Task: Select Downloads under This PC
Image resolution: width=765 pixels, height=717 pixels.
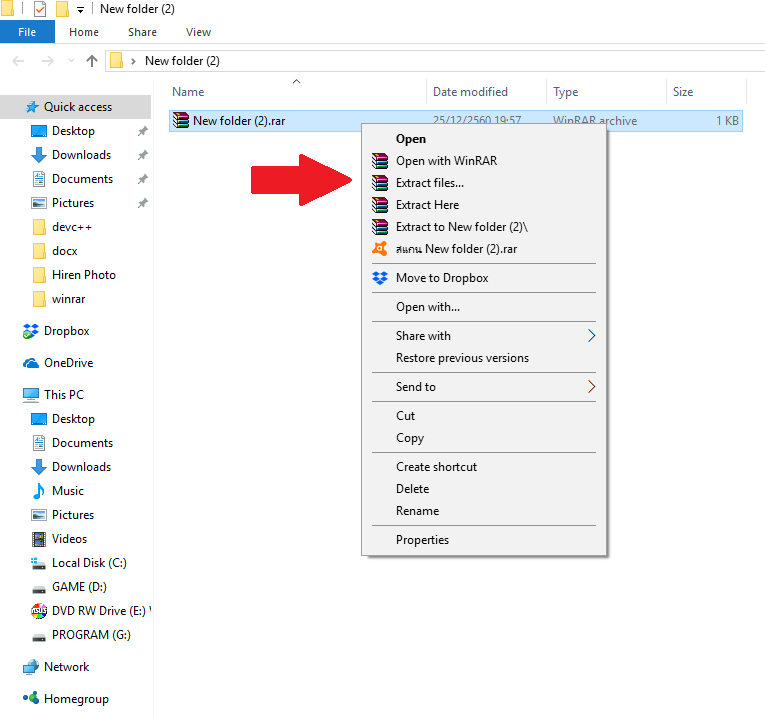Action: coord(81,467)
